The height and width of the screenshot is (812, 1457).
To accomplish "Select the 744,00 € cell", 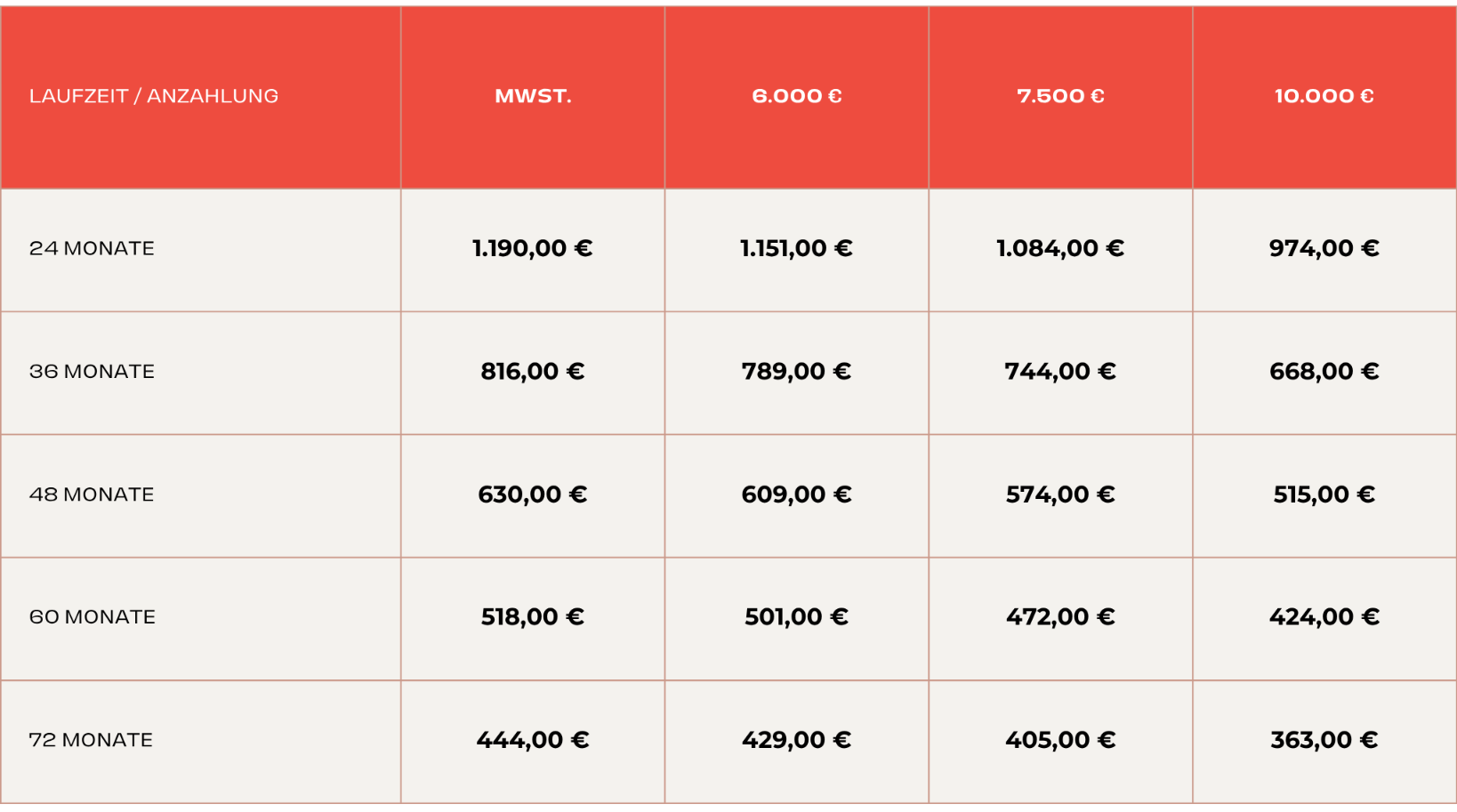I will [1060, 373].
